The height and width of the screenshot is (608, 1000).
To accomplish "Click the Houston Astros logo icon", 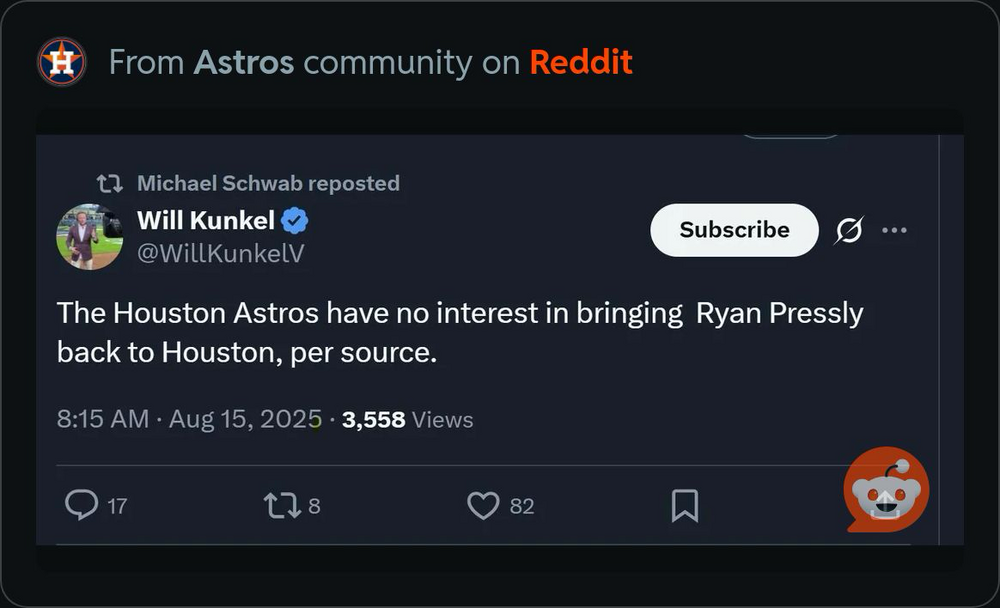I will click(62, 62).
